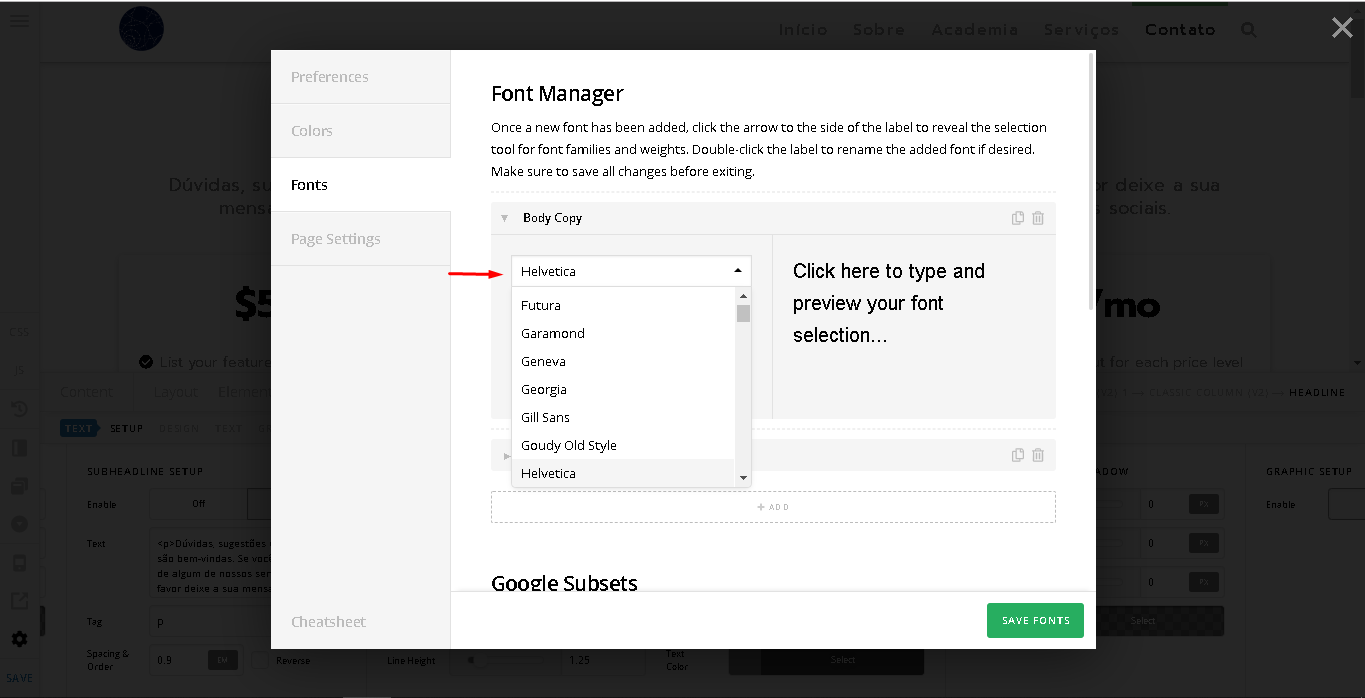
Task: Switch to the Colors tab
Action: (x=361, y=131)
